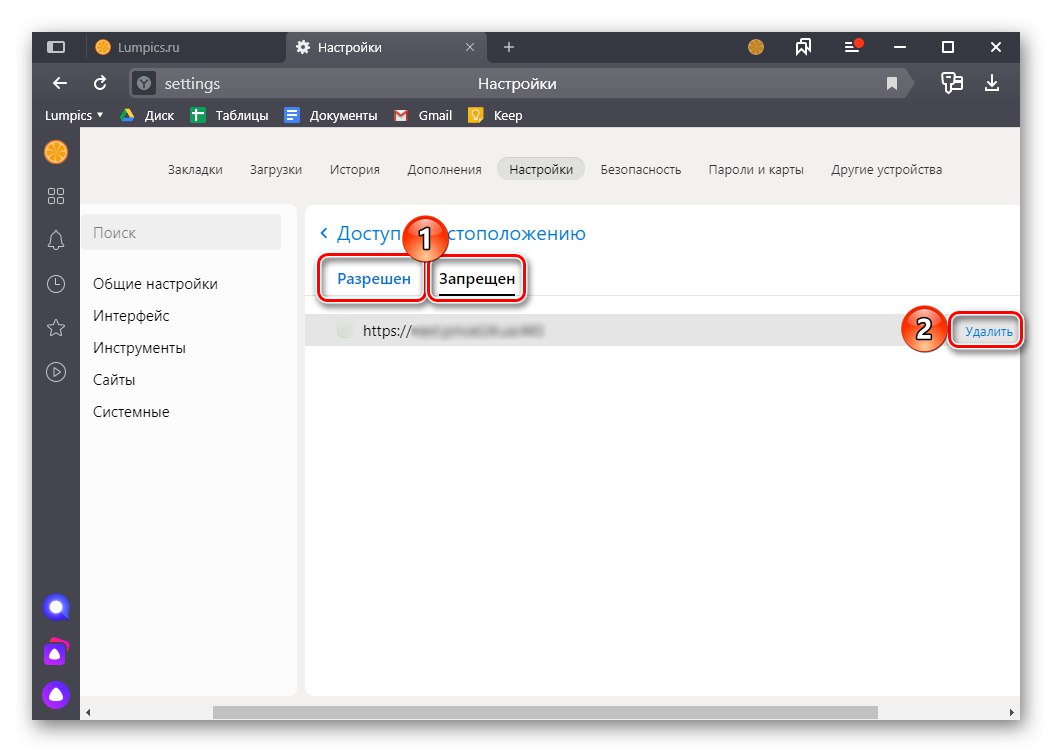Open the Tableau grid icon in sidebar
The image size is (1052, 752).
click(x=56, y=196)
